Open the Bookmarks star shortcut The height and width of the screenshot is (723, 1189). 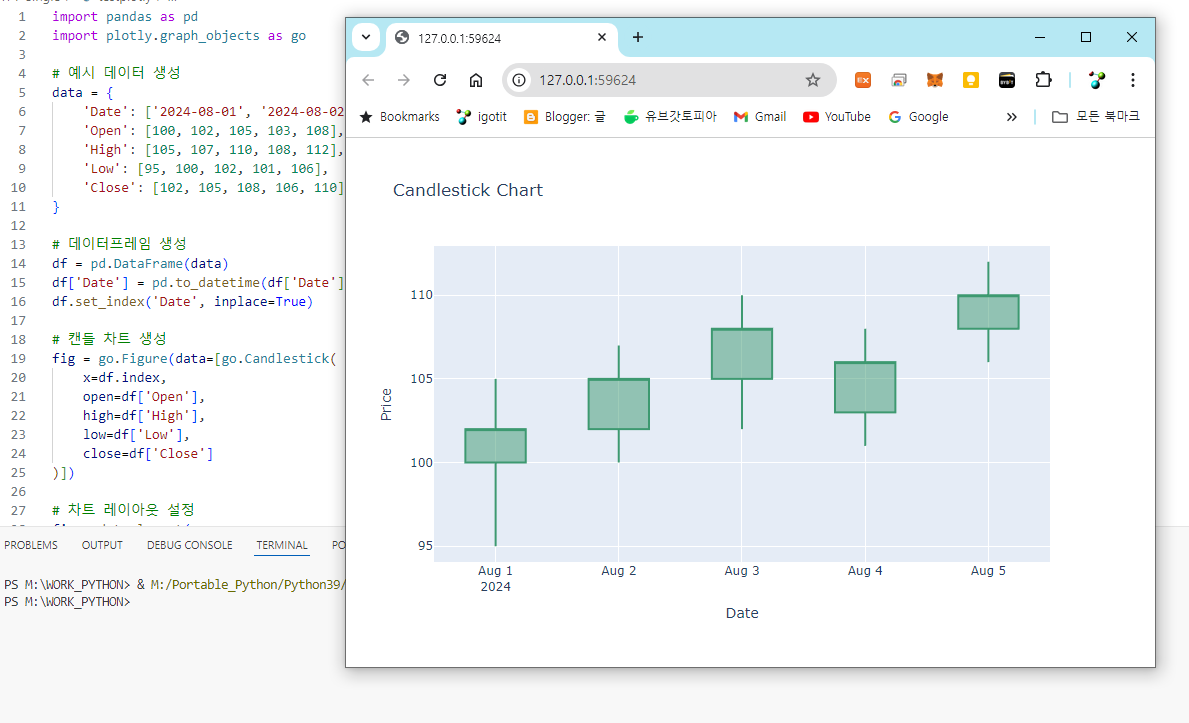(400, 117)
